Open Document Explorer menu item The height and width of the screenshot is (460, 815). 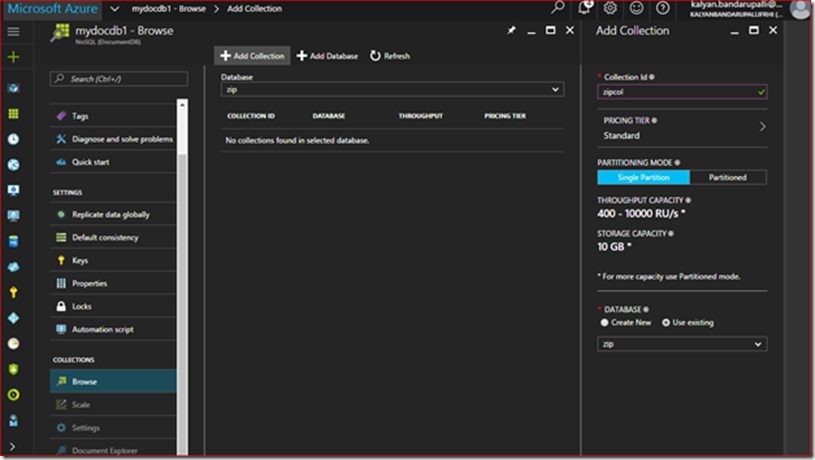113,450
